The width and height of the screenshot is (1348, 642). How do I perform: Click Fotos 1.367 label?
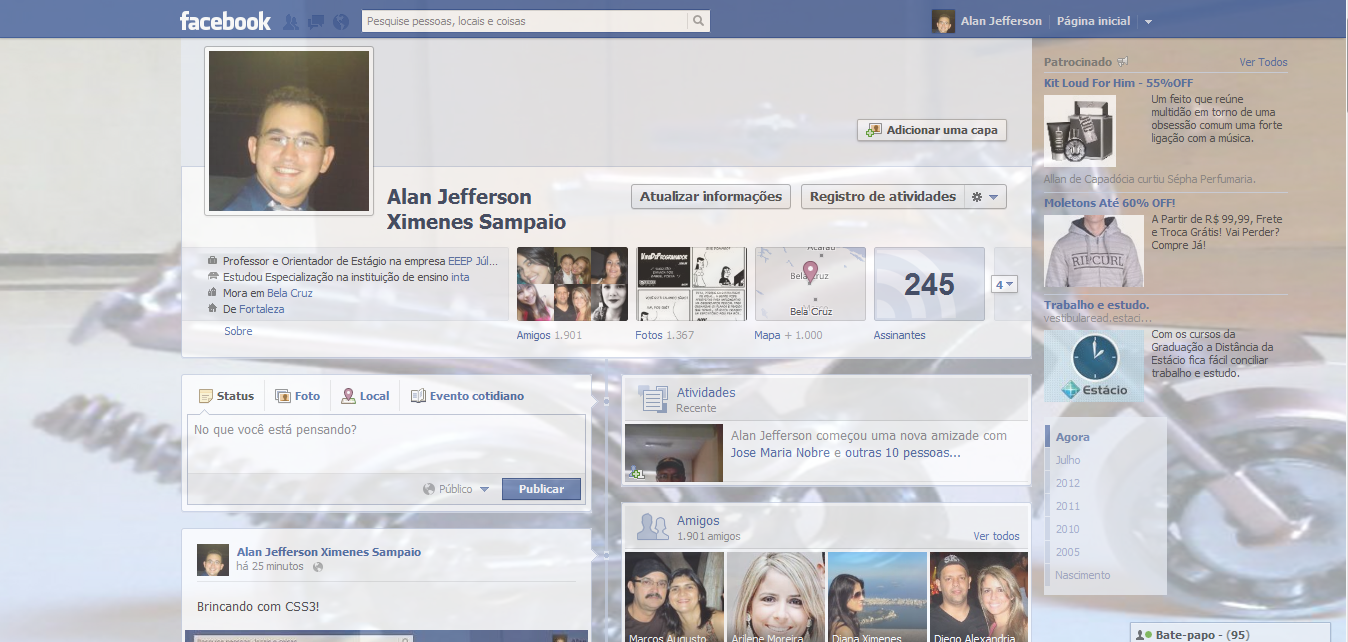click(x=664, y=335)
